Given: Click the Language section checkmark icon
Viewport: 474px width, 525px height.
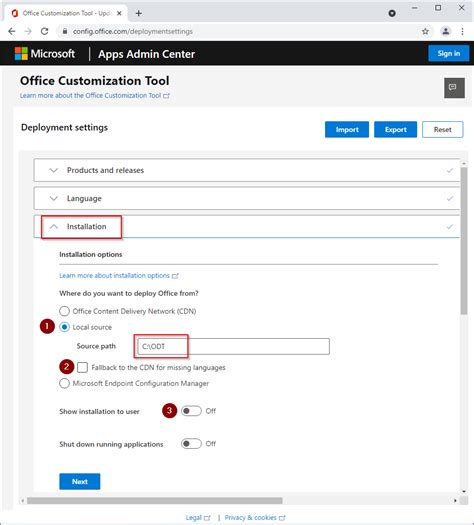Looking at the screenshot, I should (x=450, y=199).
